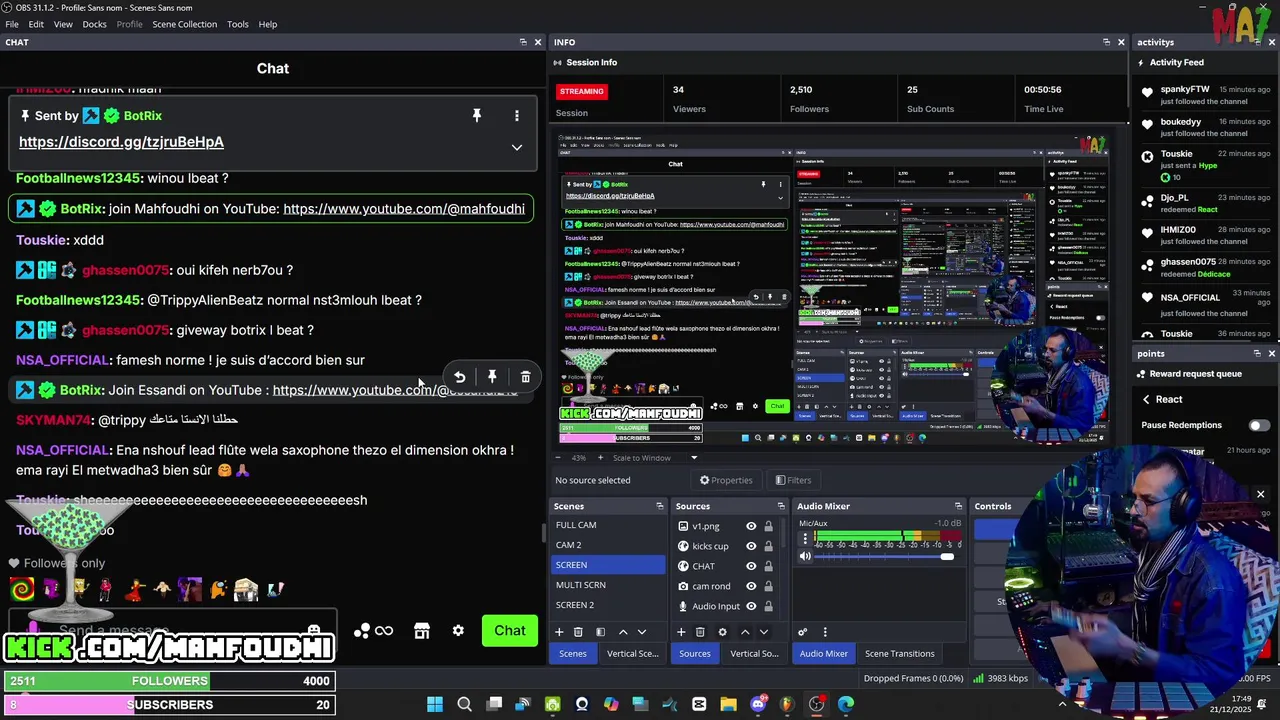Pin the hovered BotRix Essandi message

(492, 377)
